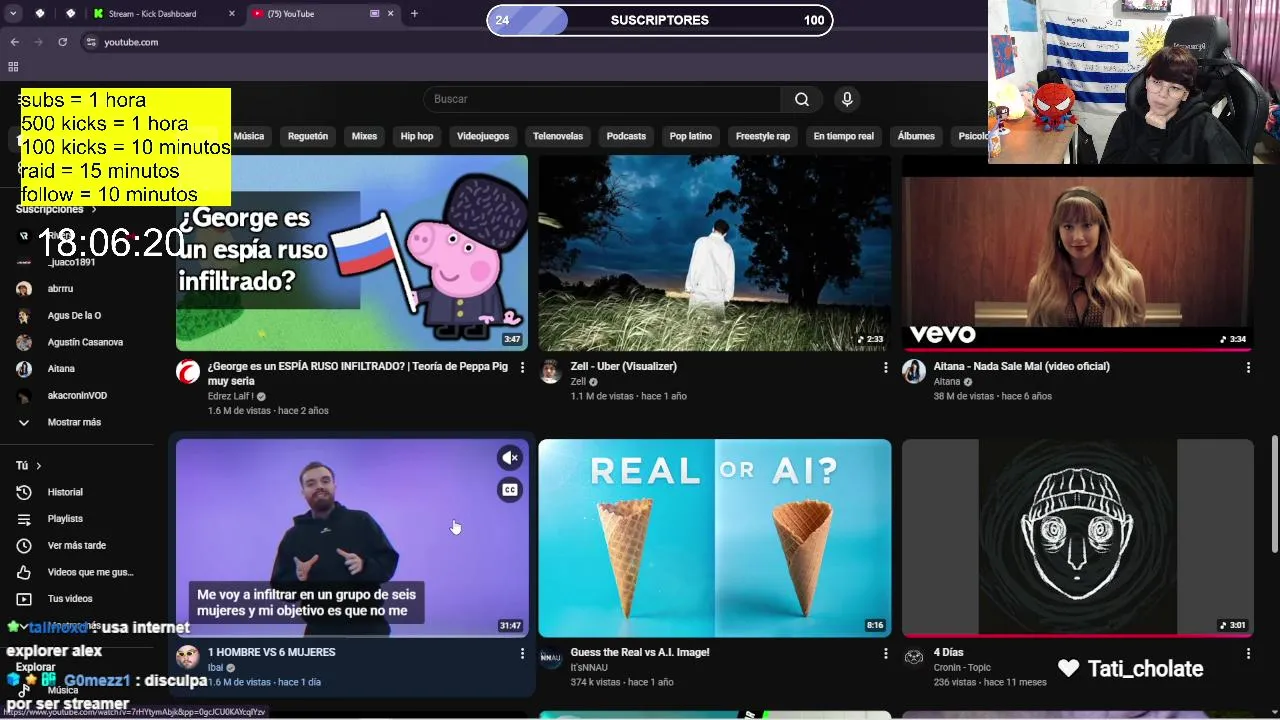
Task: Open options menu for 1 HOMBRE VS 6 MUJERES
Action: pyautogui.click(x=522, y=653)
